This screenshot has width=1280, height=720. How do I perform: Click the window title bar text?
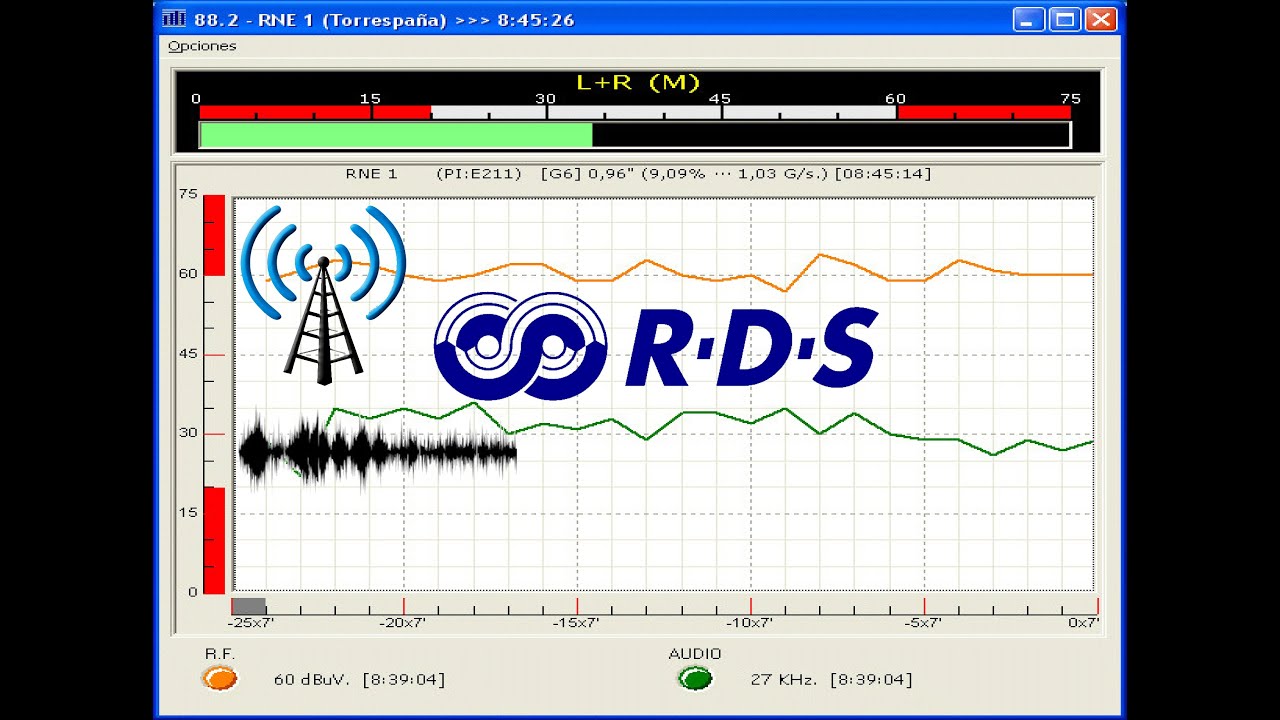pyautogui.click(x=384, y=20)
